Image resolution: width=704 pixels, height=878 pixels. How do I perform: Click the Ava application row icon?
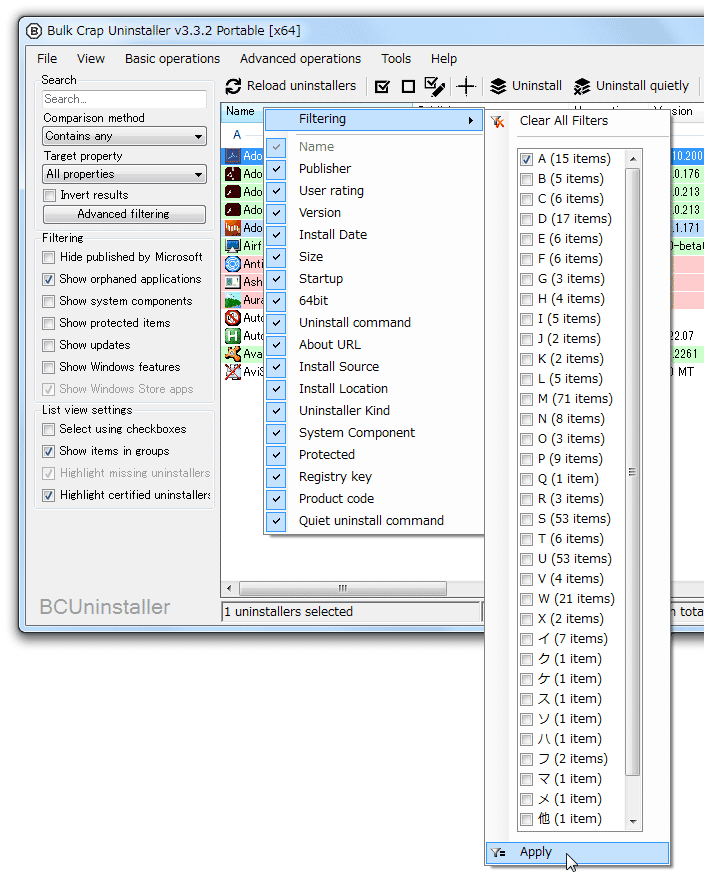pos(232,354)
